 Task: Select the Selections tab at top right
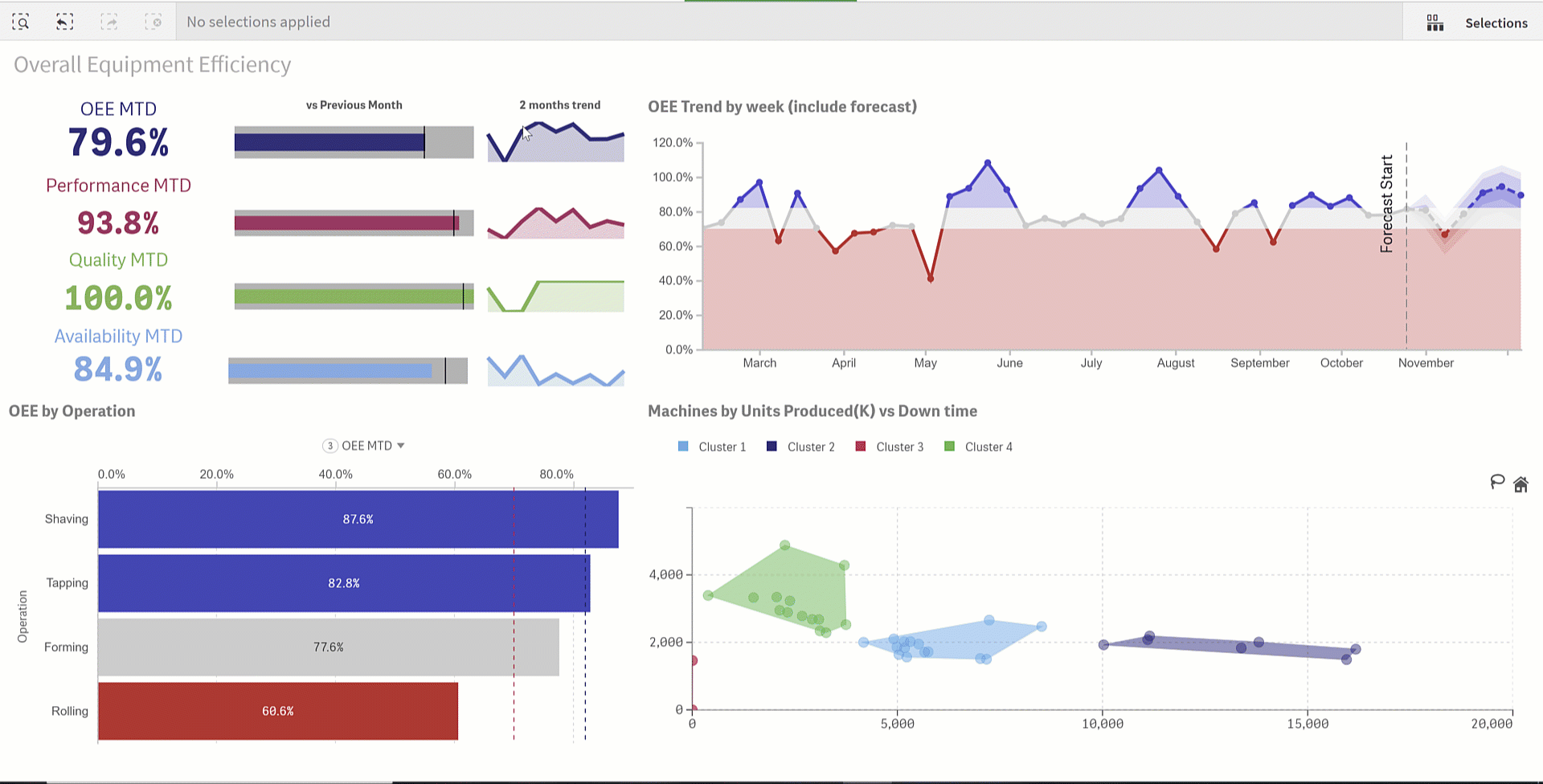tap(1496, 22)
